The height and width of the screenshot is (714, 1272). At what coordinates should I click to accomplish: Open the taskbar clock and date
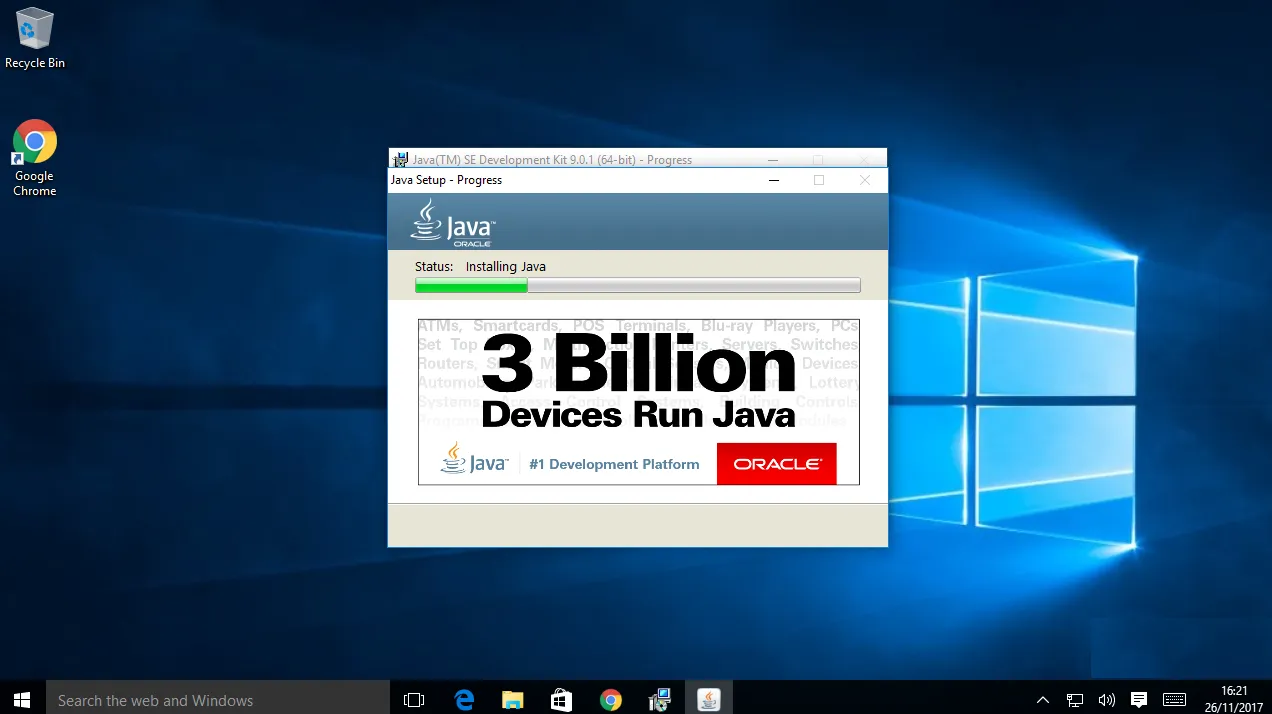coord(1234,700)
